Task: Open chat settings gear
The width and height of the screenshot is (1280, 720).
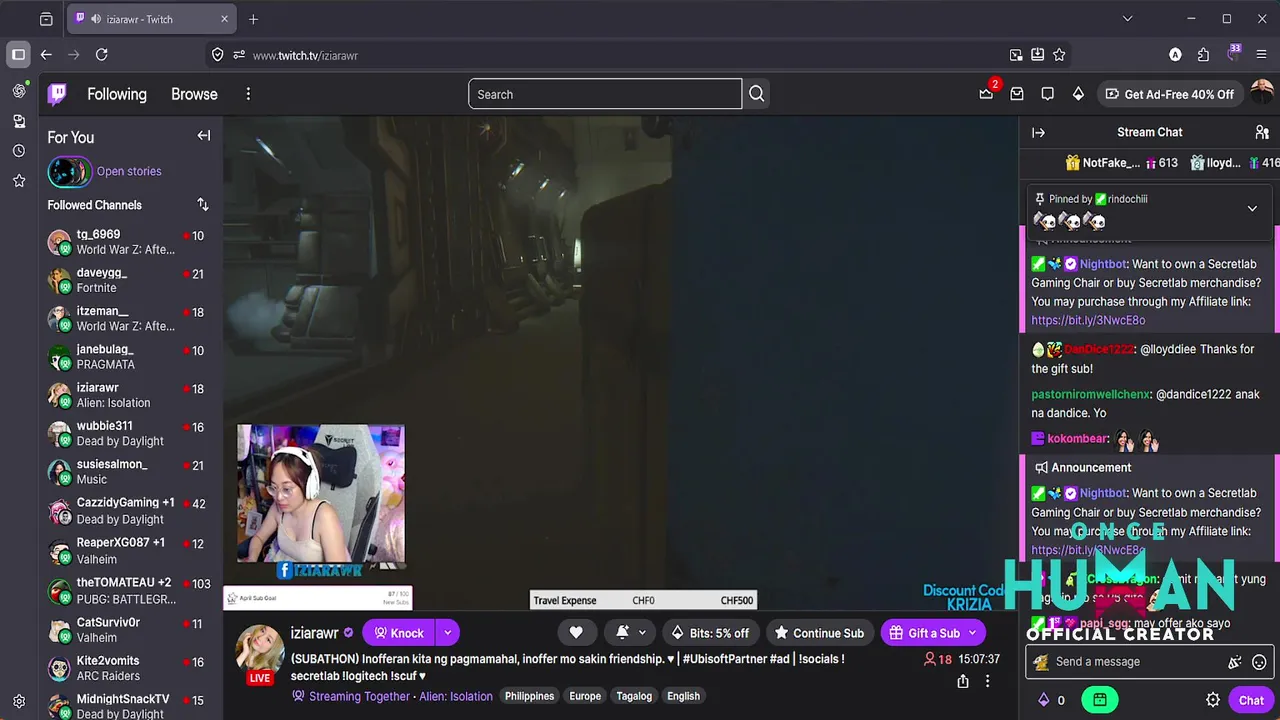Action: coord(1213,700)
